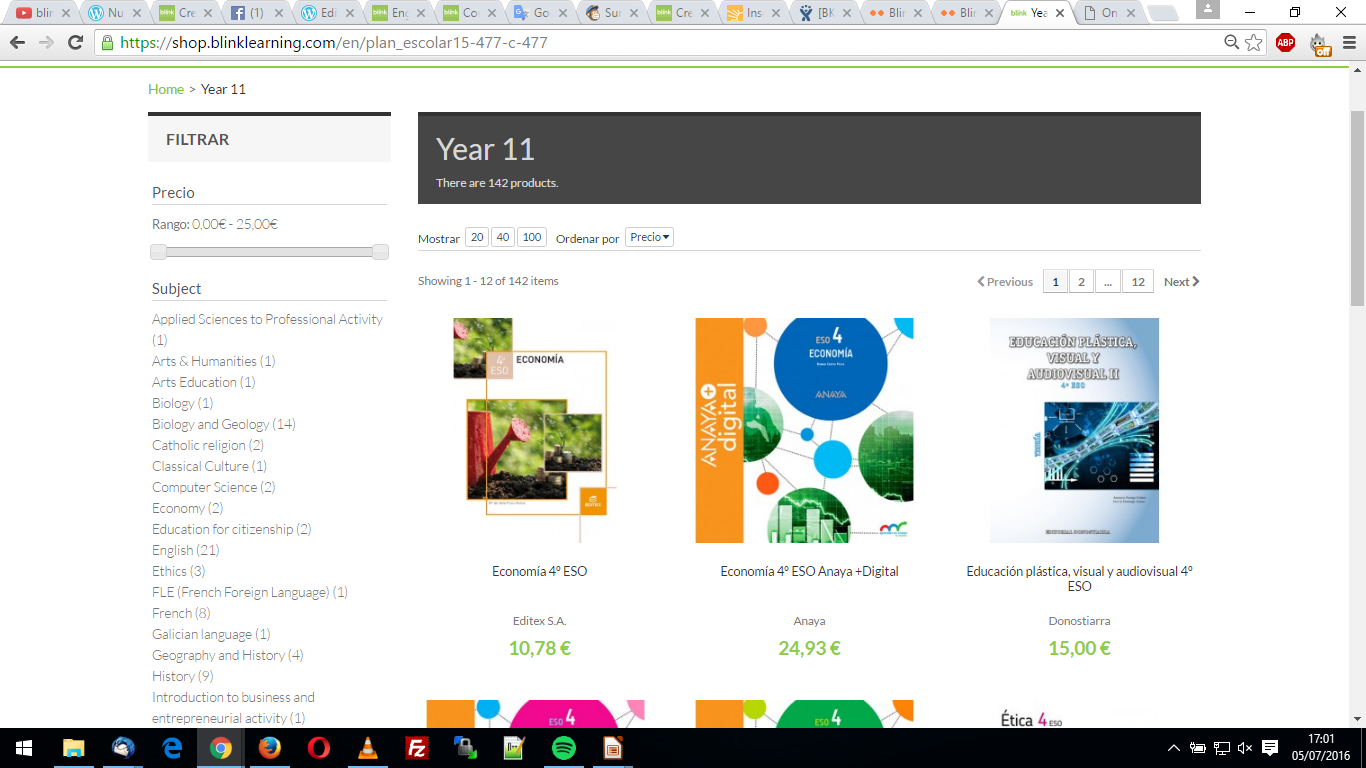
Task: Open the PowerPoint-style orange taskbar app
Action: coord(613,748)
